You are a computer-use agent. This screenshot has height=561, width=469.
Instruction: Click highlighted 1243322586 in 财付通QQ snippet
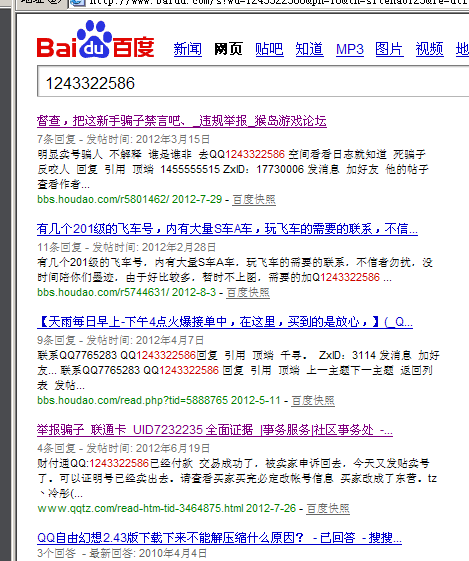tap(119, 463)
